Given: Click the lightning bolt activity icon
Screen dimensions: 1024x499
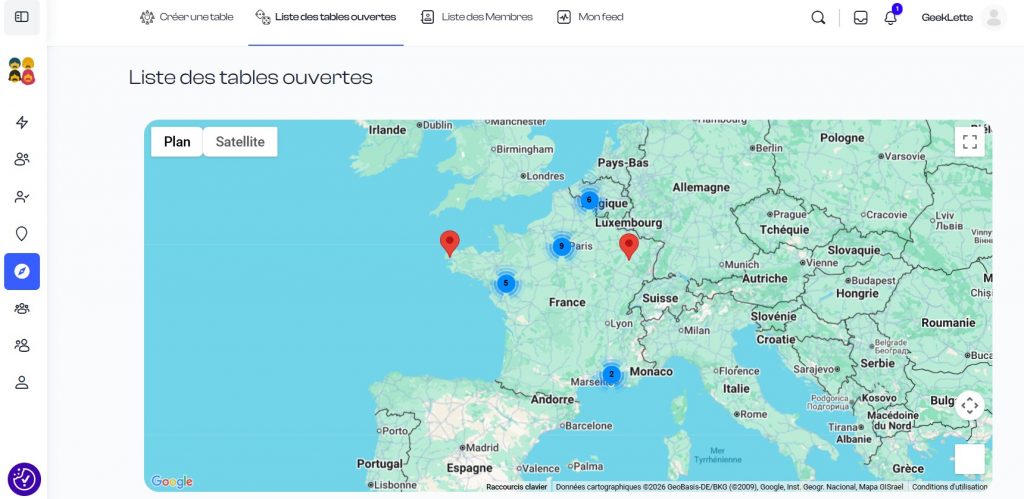Looking at the screenshot, I should (22, 123).
